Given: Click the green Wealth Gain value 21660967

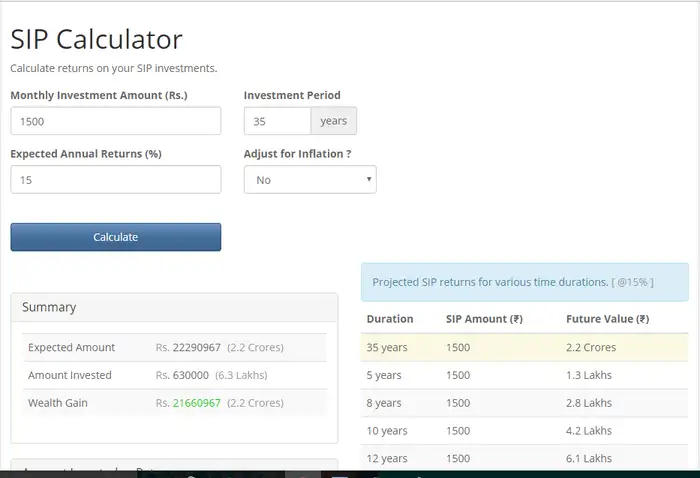Looking at the screenshot, I should pos(195,403).
